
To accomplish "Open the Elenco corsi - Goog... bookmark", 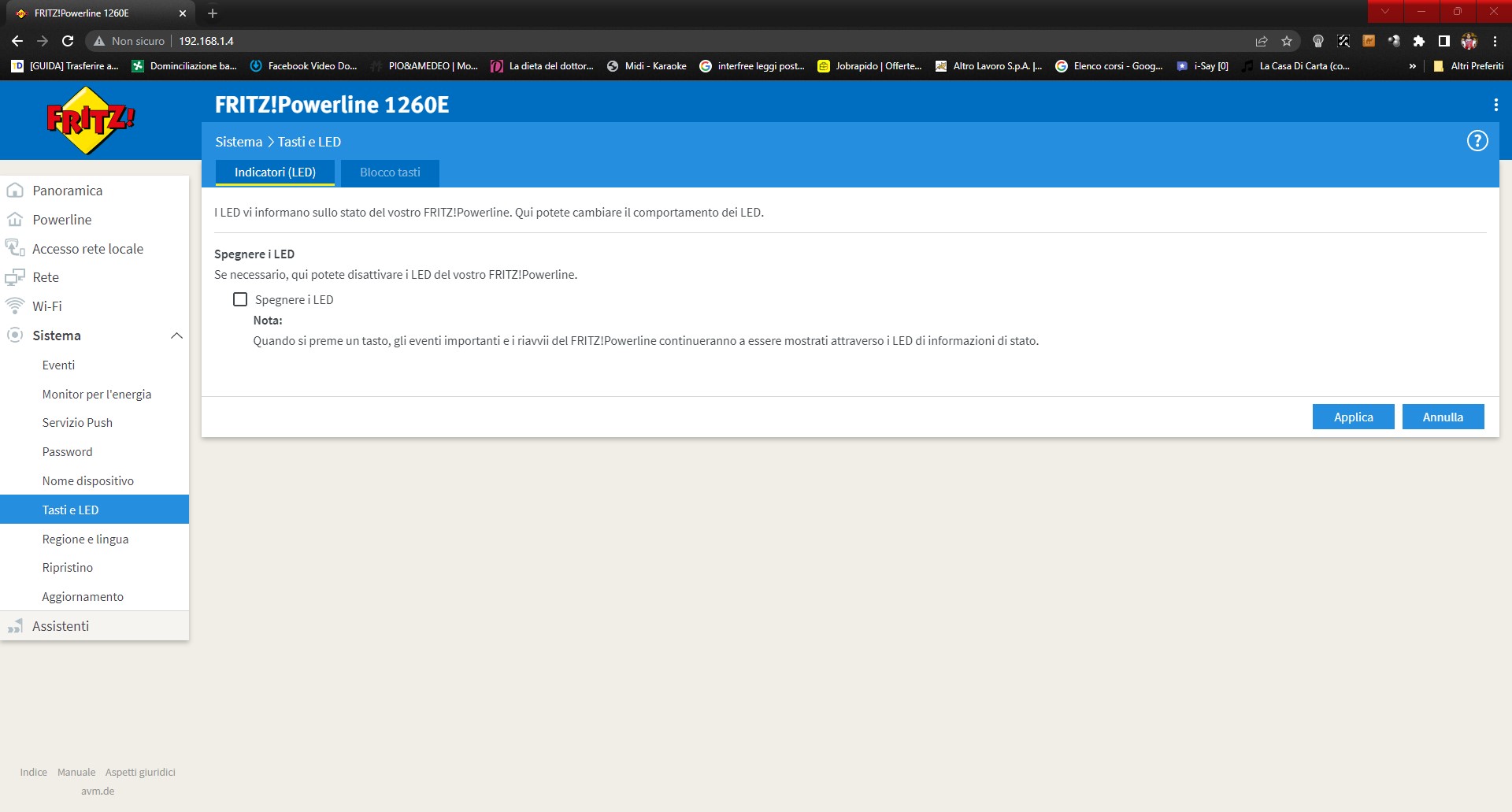I will click(1109, 66).
